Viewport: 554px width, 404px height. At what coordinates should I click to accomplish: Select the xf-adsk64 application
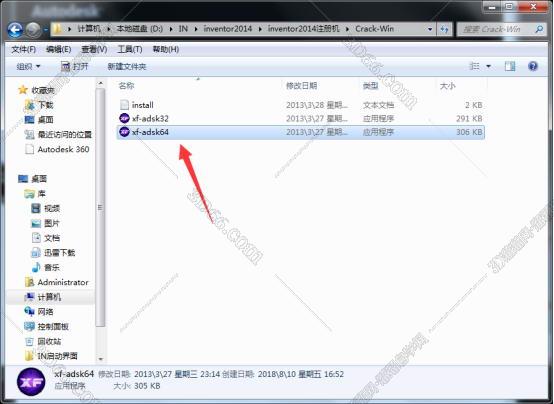coord(300,132)
